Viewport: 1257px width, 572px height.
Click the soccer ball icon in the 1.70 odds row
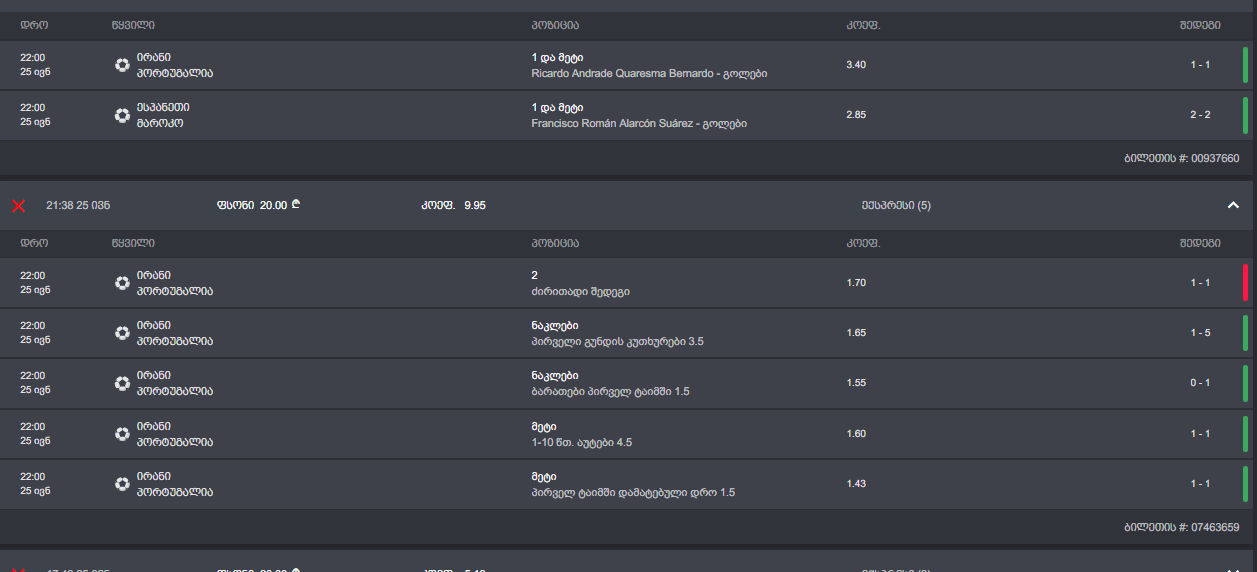click(x=122, y=283)
